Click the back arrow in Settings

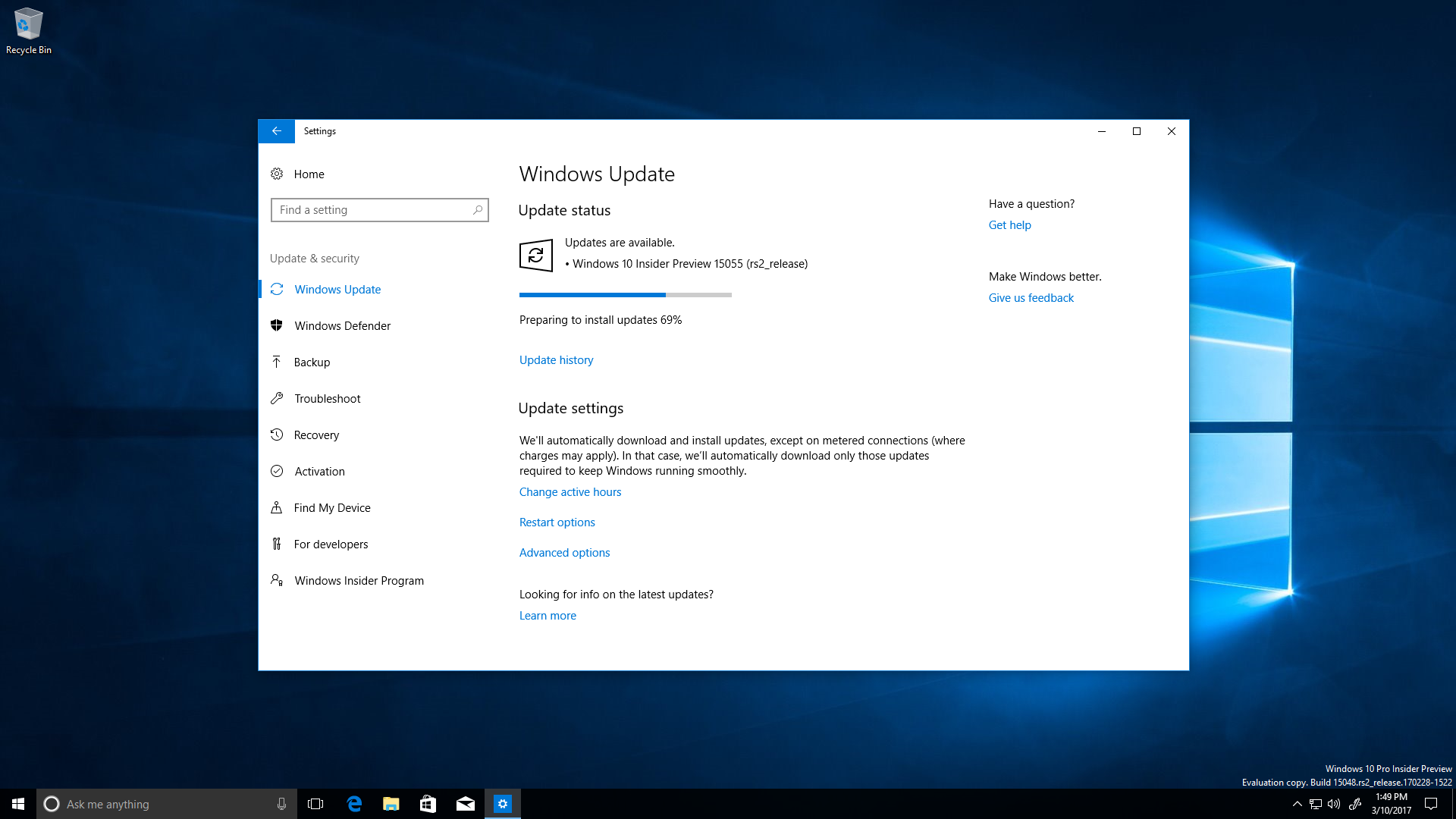pos(276,131)
